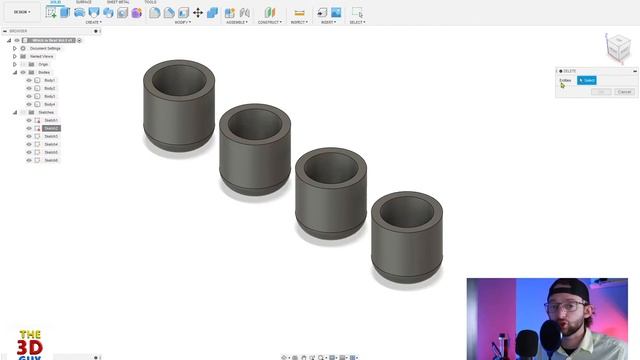Click the activate radio icon beside document name
Image resolution: width=640 pixels, height=360 pixels.
(x=80, y=40)
